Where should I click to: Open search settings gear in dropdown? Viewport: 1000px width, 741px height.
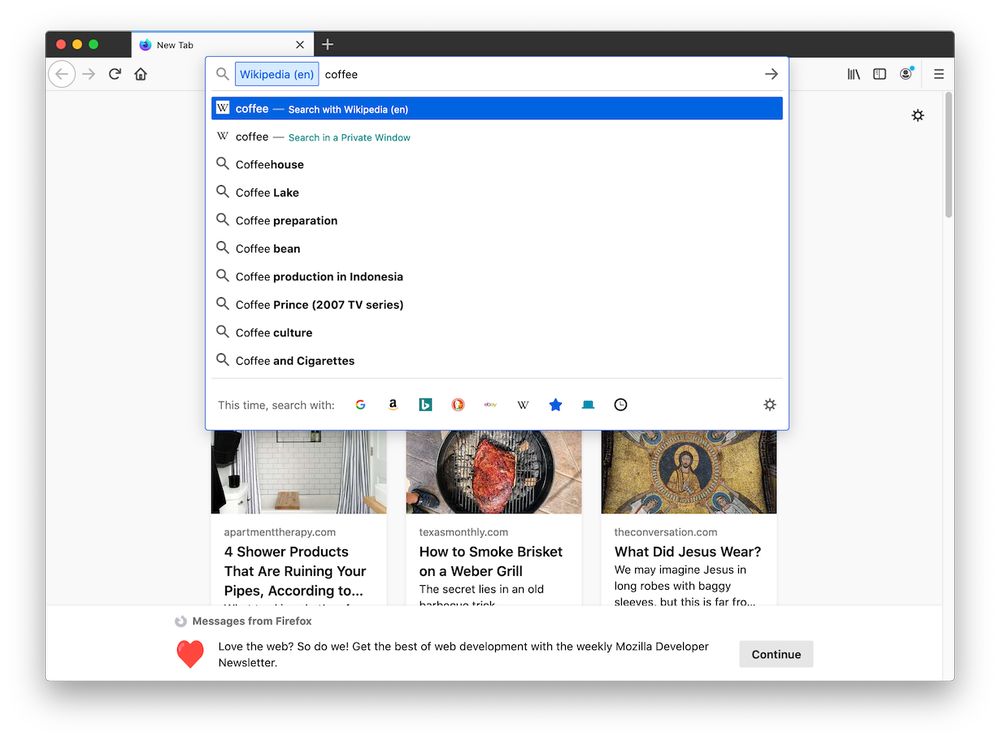coord(769,405)
